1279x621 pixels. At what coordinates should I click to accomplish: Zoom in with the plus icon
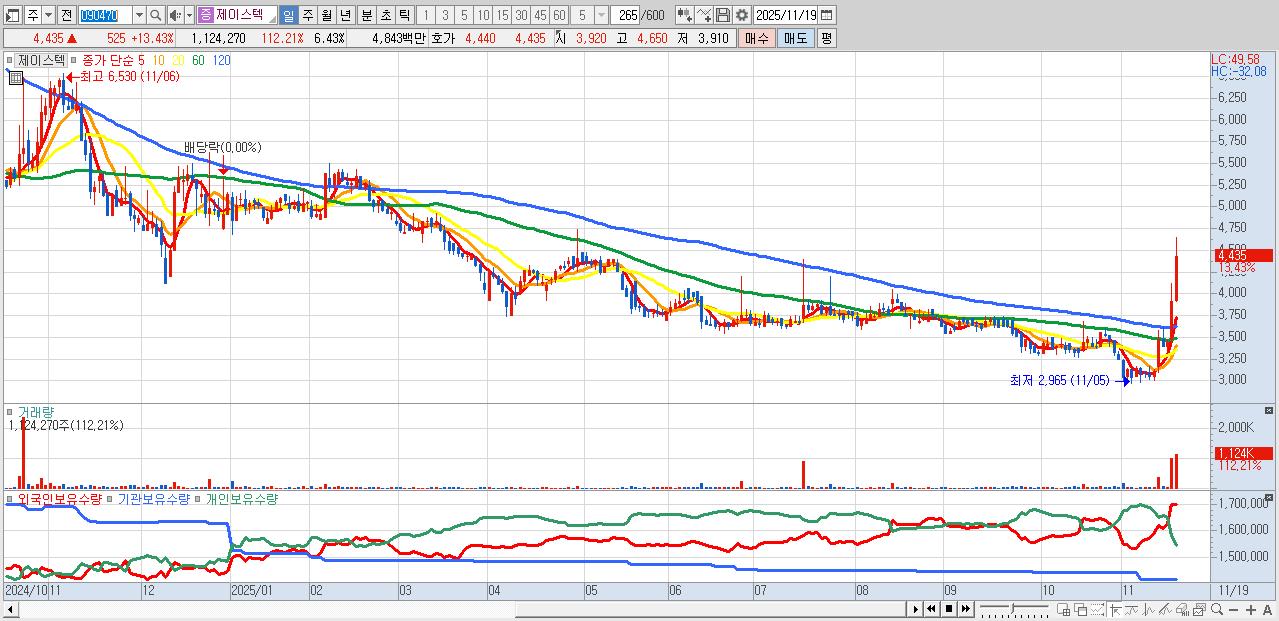point(1252,609)
